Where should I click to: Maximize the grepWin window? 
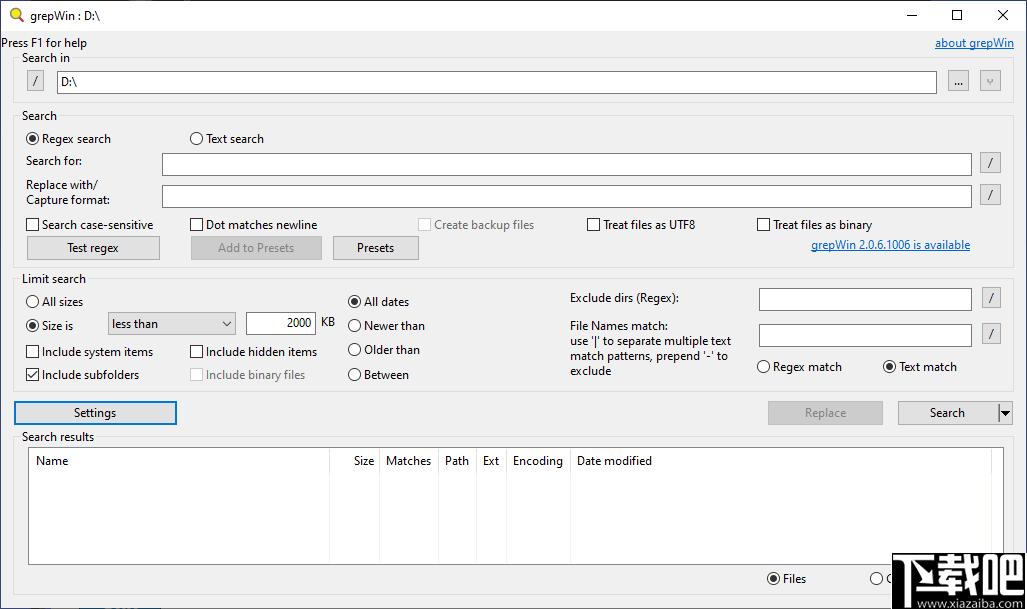957,15
